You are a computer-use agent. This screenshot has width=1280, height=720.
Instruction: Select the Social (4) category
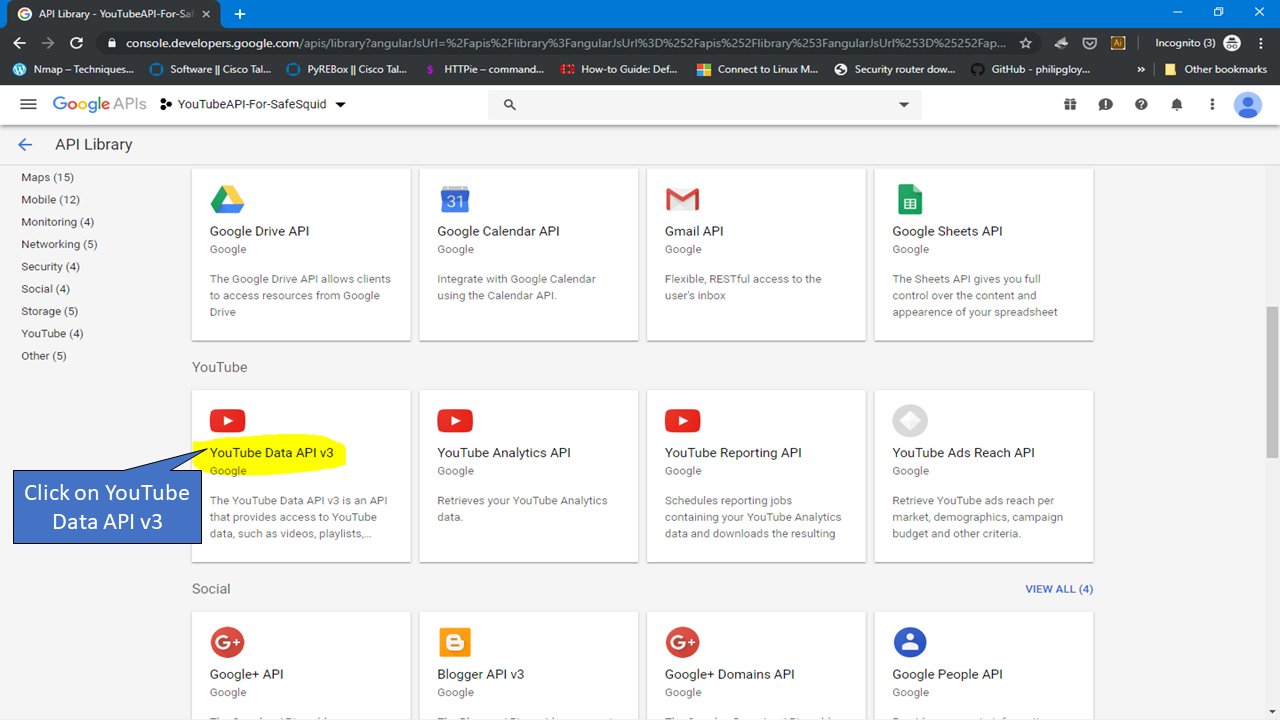tap(45, 289)
